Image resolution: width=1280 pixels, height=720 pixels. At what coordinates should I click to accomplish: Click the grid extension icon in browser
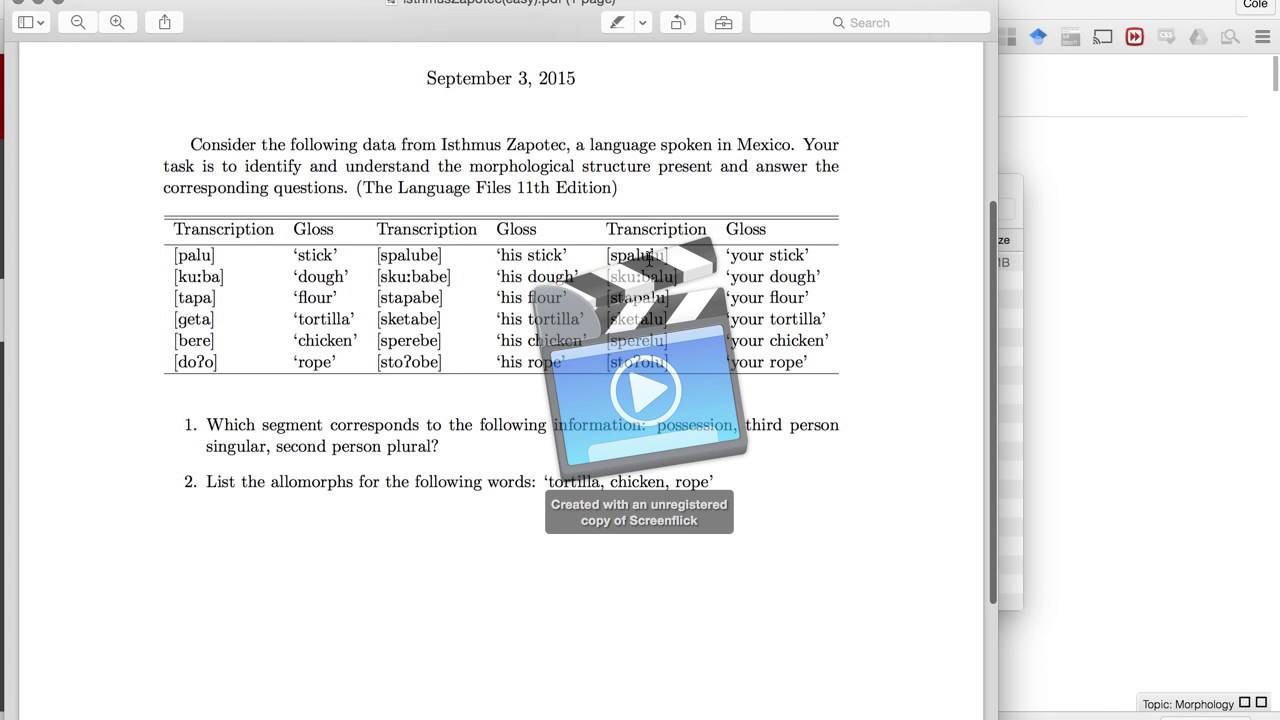point(1007,37)
